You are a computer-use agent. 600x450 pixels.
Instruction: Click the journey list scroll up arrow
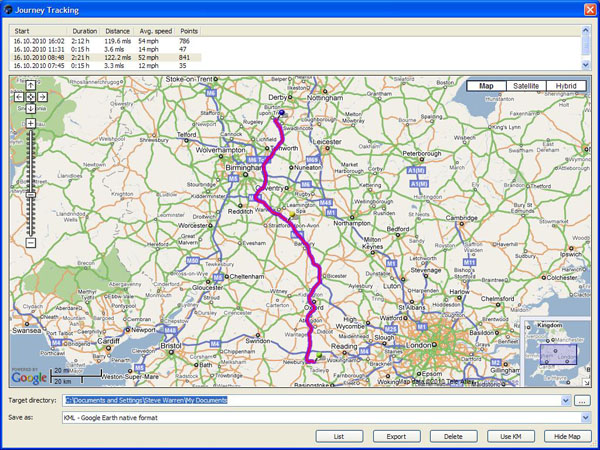tap(585, 30)
